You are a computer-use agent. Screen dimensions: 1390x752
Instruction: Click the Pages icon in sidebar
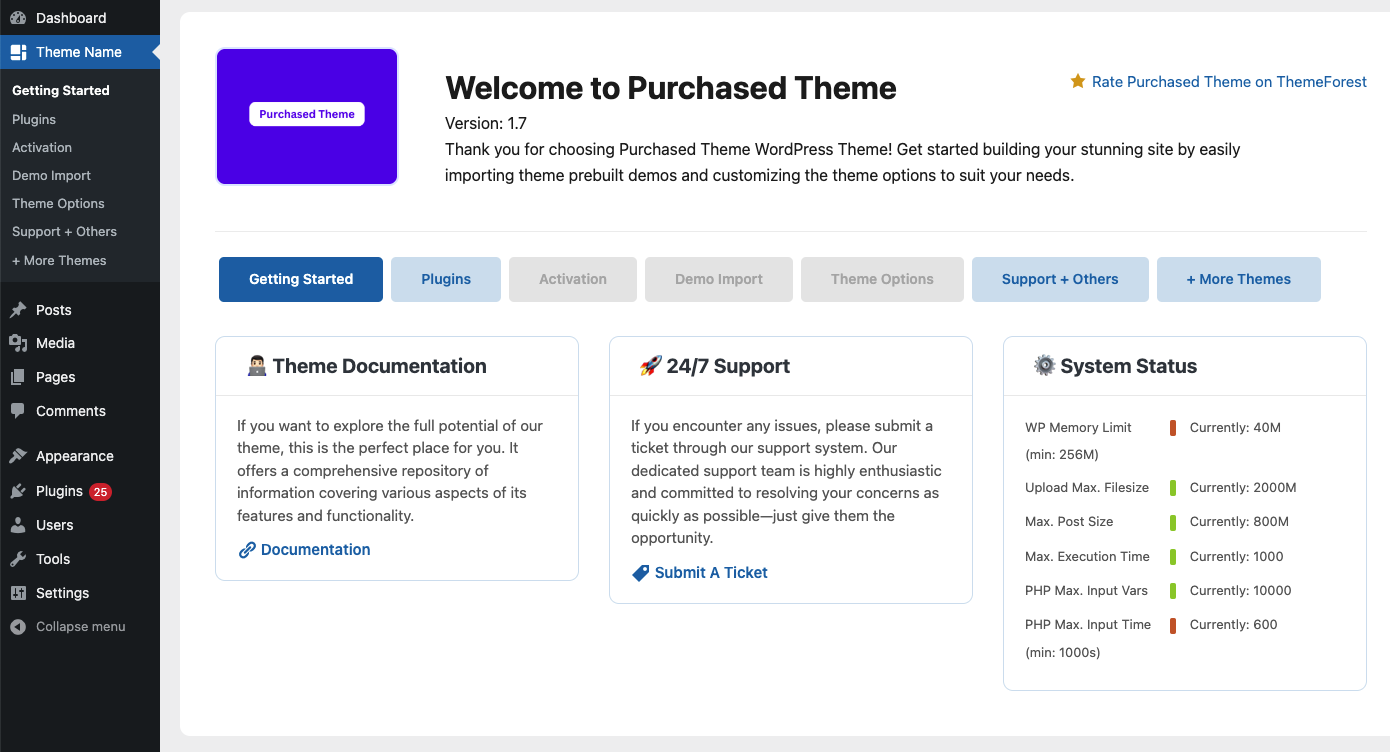click(18, 377)
